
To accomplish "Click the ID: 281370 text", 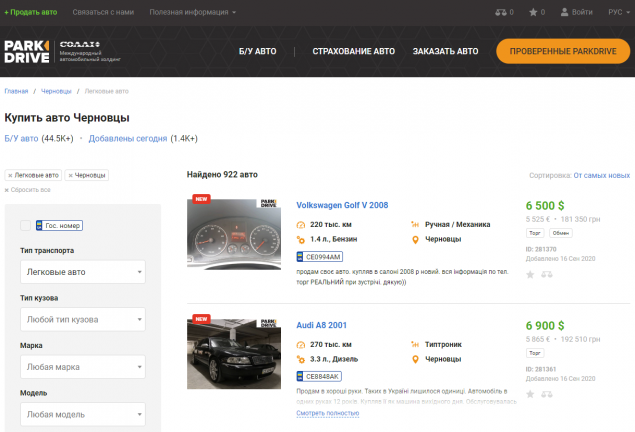I will tap(541, 249).
